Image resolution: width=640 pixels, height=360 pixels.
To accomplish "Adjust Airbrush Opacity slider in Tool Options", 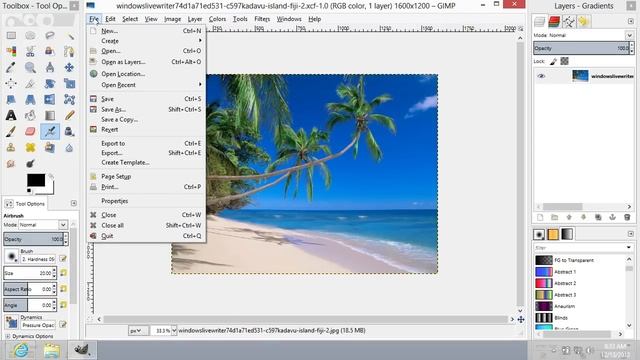I will click(x=33, y=239).
